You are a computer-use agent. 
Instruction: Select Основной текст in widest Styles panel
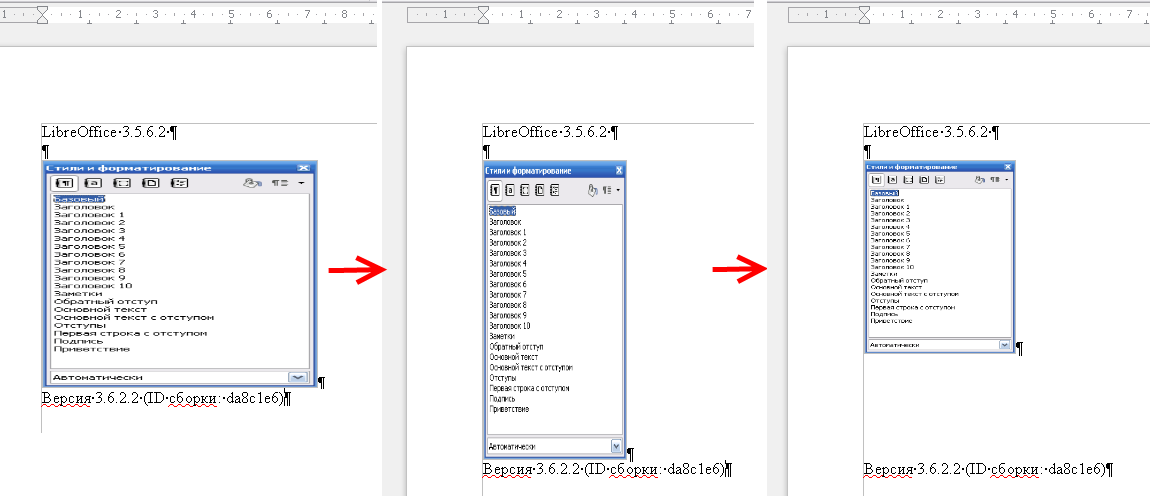click(x=100, y=310)
